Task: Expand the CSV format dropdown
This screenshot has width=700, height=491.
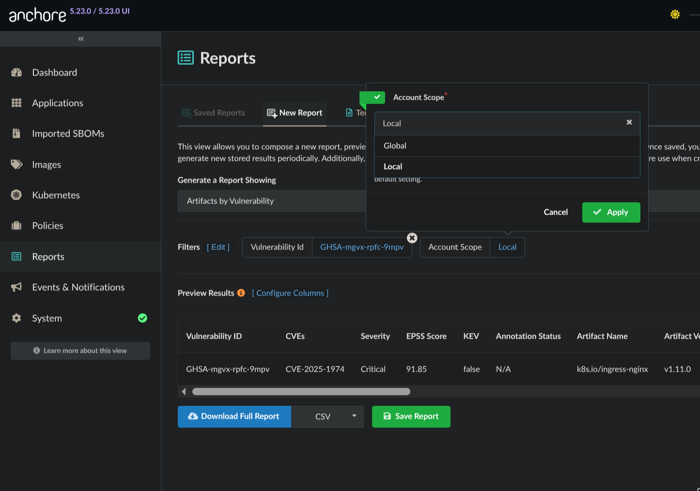Action: (353, 416)
